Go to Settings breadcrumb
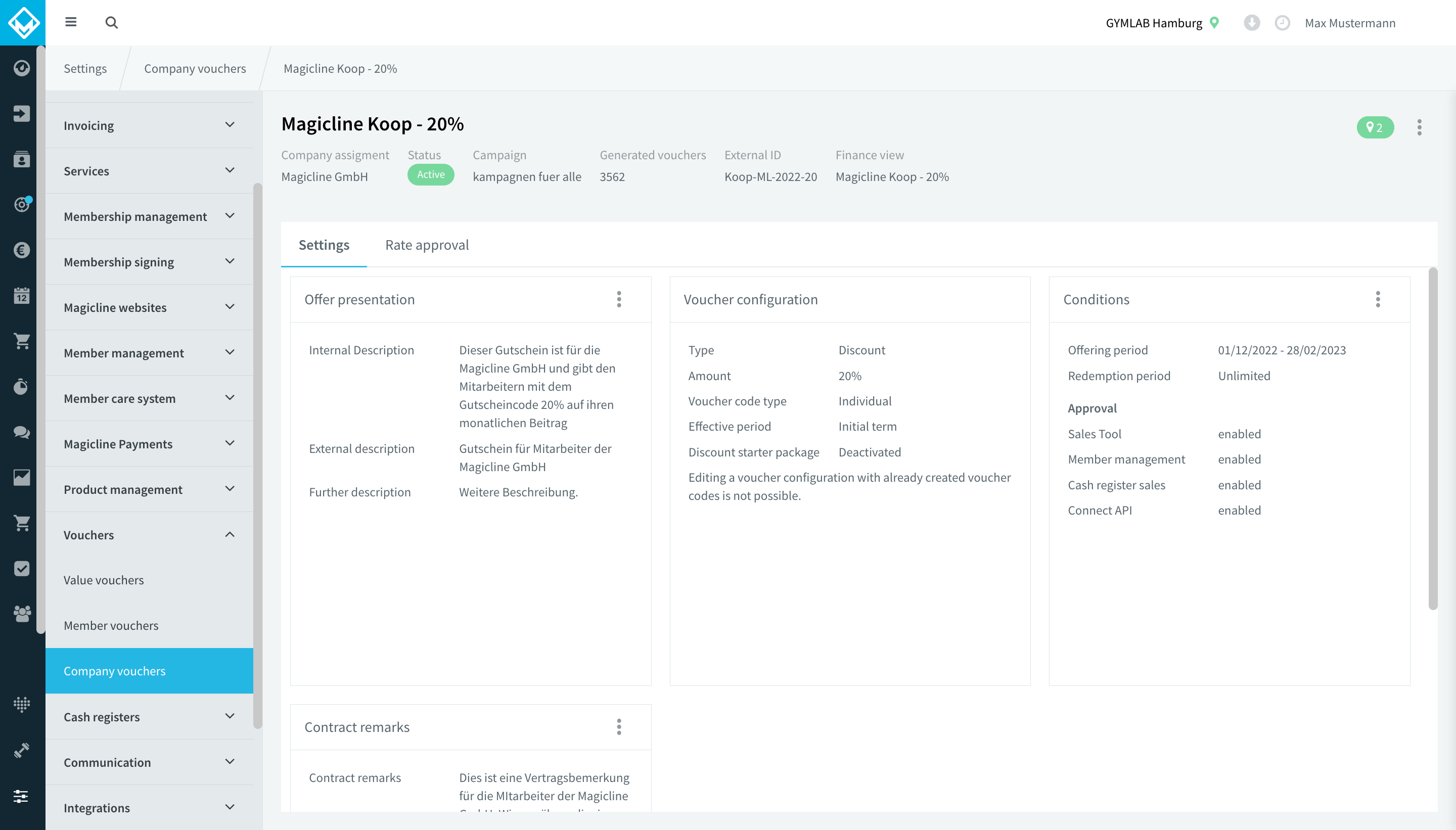 tap(85, 68)
